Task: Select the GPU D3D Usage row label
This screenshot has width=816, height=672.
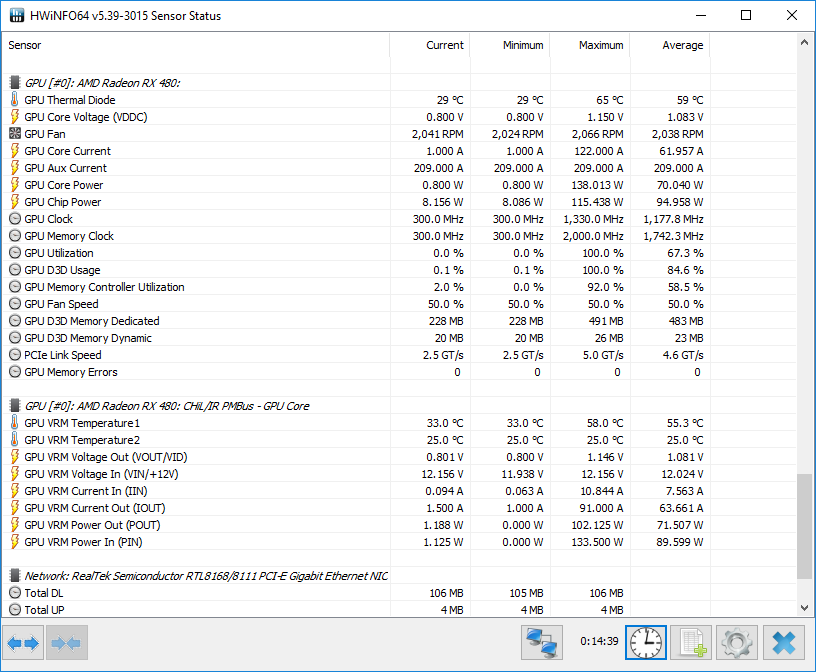Action: [x=62, y=270]
